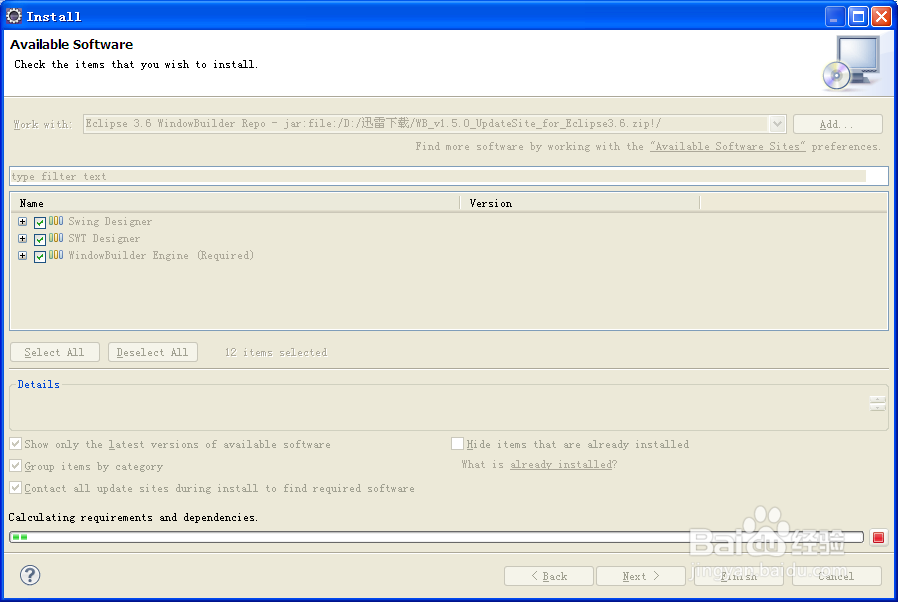Select WindowBuilder Engine (Required) row text
Image resolution: width=898 pixels, height=602 pixels.
pyautogui.click(x=161, y=255)
